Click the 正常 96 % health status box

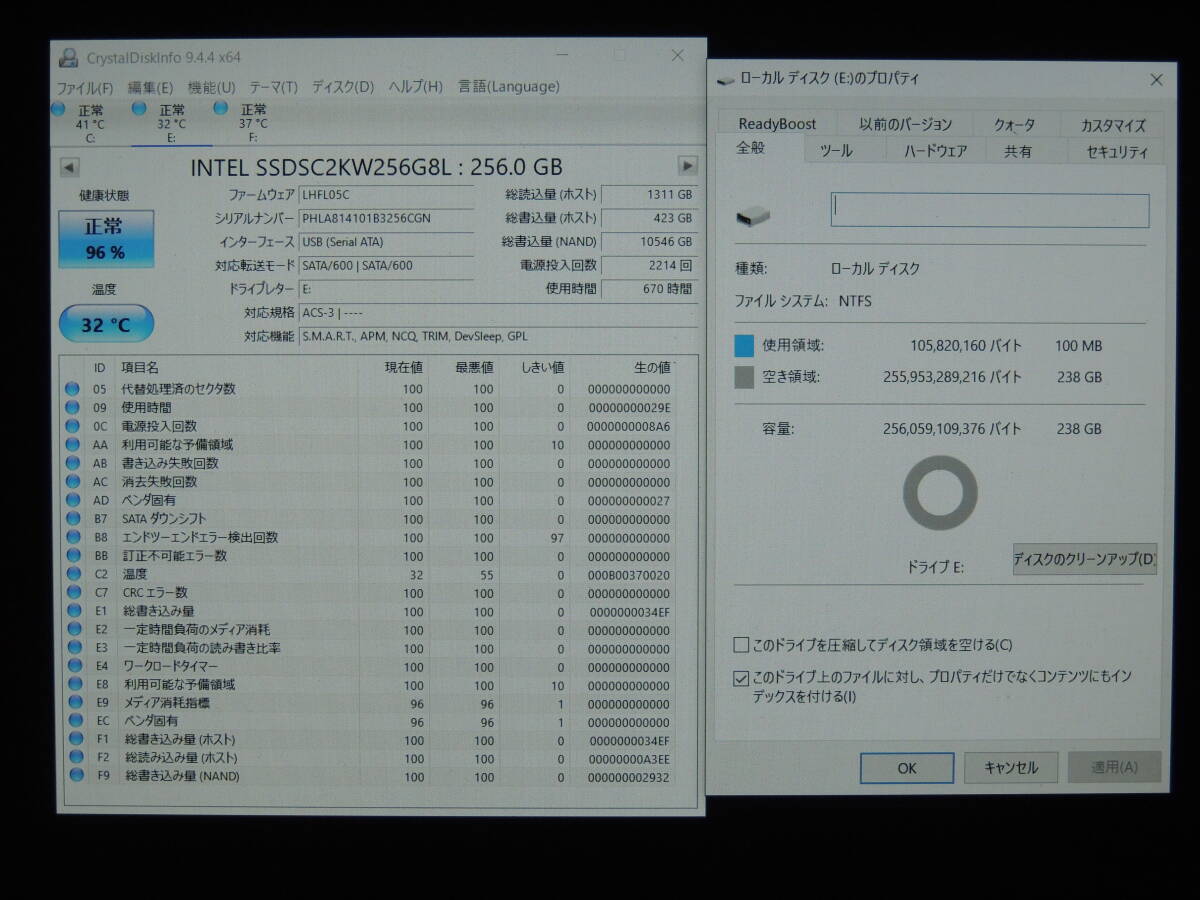click(x=106, y=239)
